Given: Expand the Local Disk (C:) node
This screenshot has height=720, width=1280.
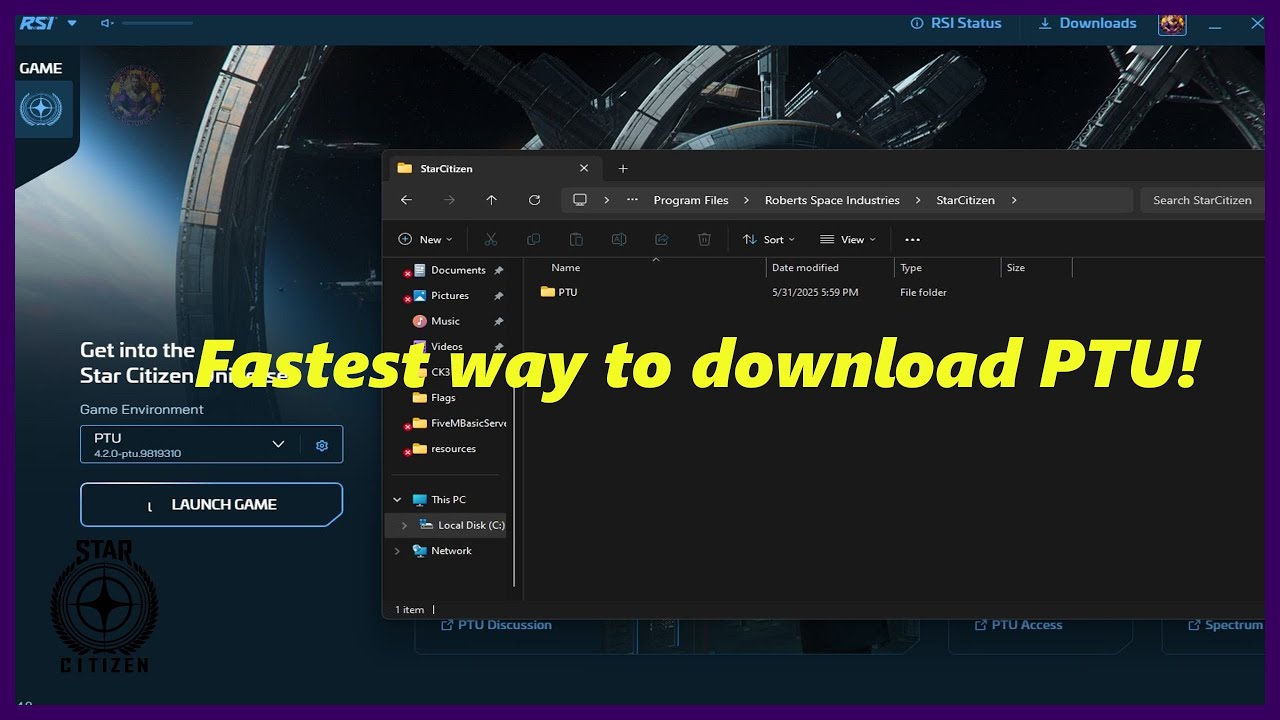Looking at the screenshot, I should pyautogui.click(x=404, y=525).
